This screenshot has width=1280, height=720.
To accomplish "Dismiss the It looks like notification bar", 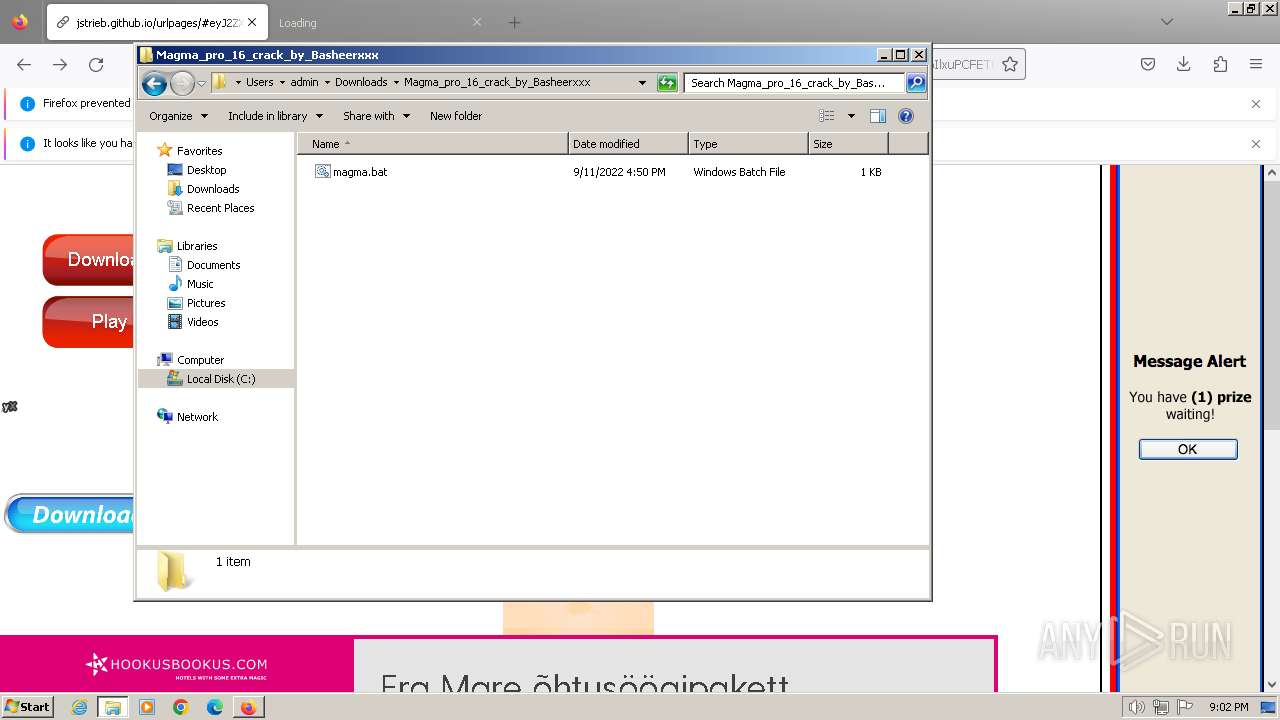I will (1256, 143).
